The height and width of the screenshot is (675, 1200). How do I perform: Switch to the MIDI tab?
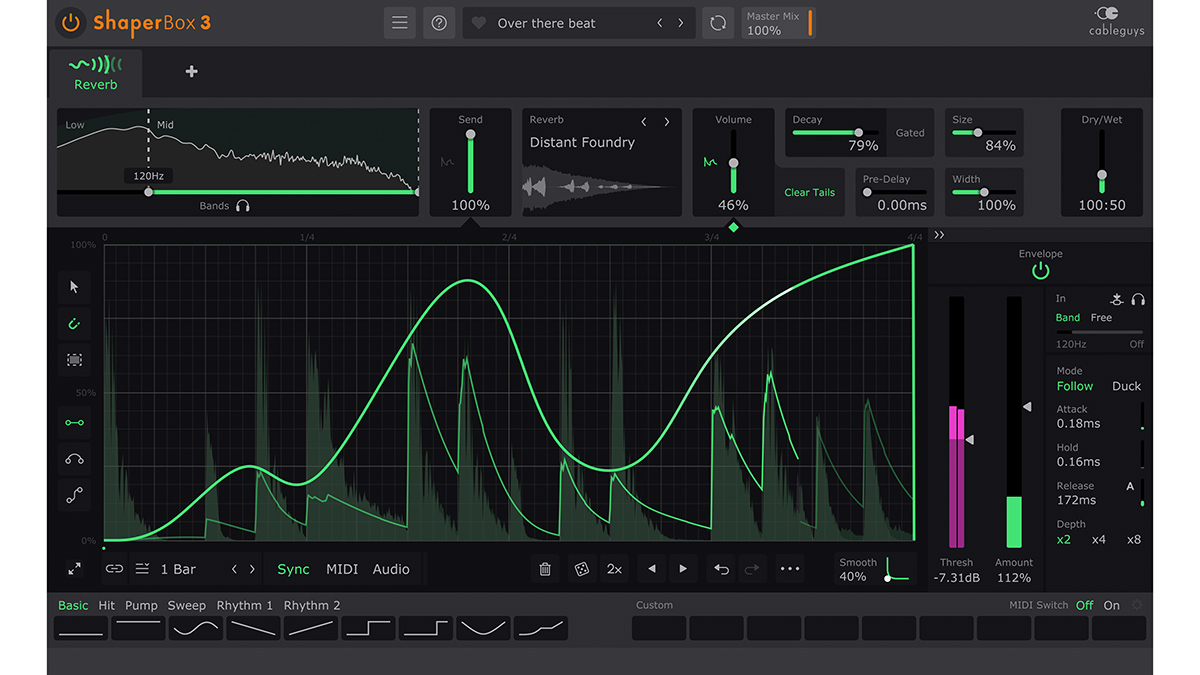point(341,568)
